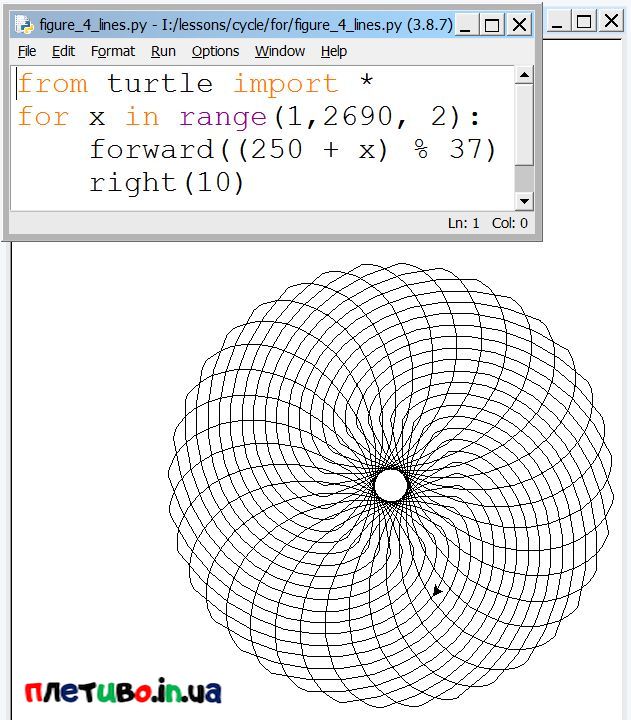Maximize the turtle graphics window behind
Viewport: 631px width, 720px height.
584,21
